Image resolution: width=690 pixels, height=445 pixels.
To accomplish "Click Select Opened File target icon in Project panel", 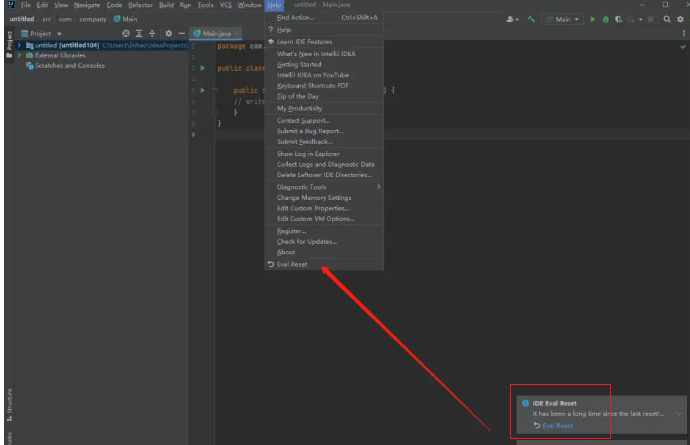I will point(126,33).
